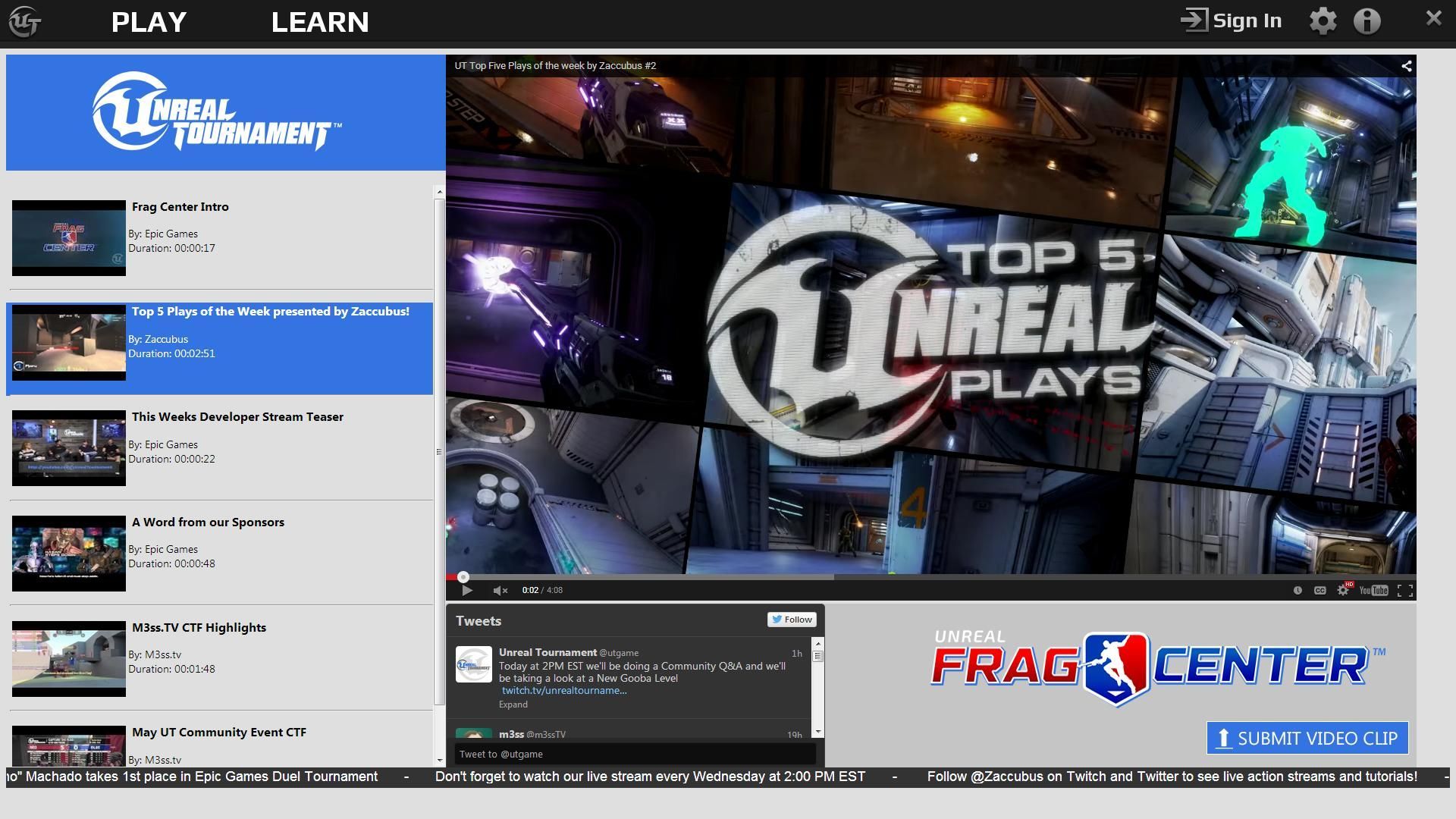Click the UT logo icon in top bar

(x=25, y=21)
